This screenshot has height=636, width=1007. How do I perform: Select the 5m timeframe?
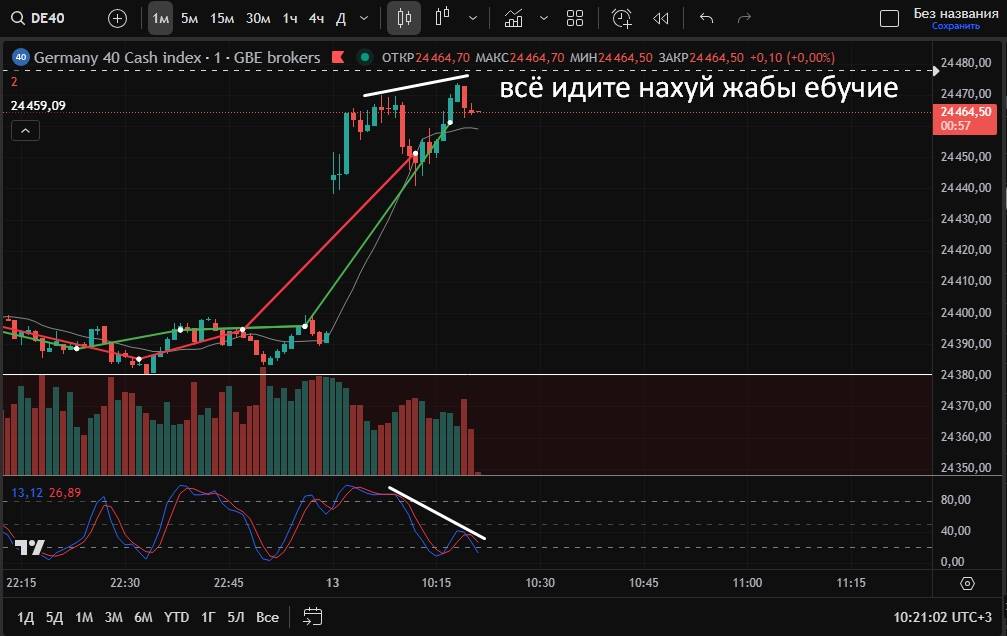[189, 18]
